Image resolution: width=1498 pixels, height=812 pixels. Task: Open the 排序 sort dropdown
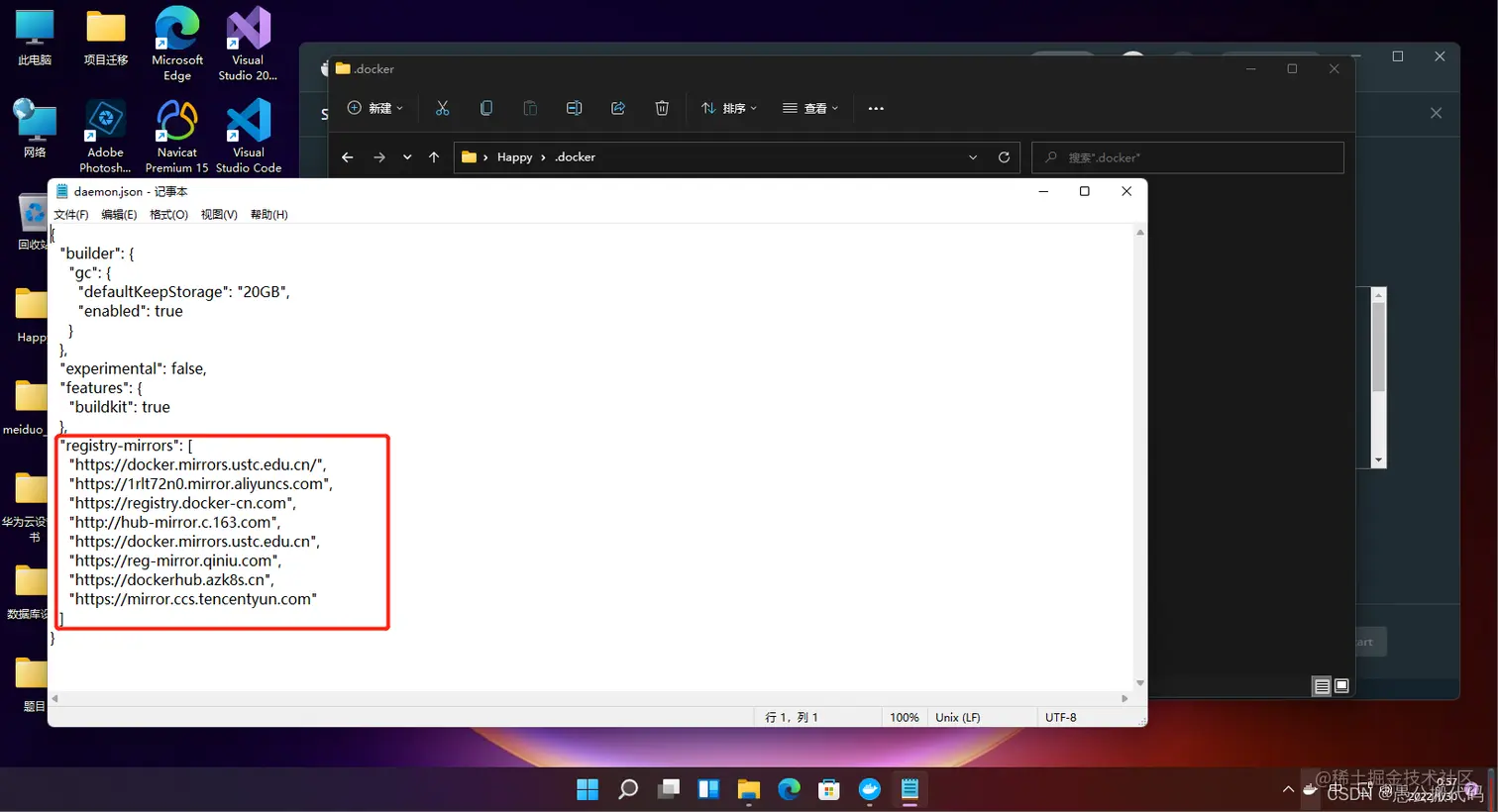(729, 108)
